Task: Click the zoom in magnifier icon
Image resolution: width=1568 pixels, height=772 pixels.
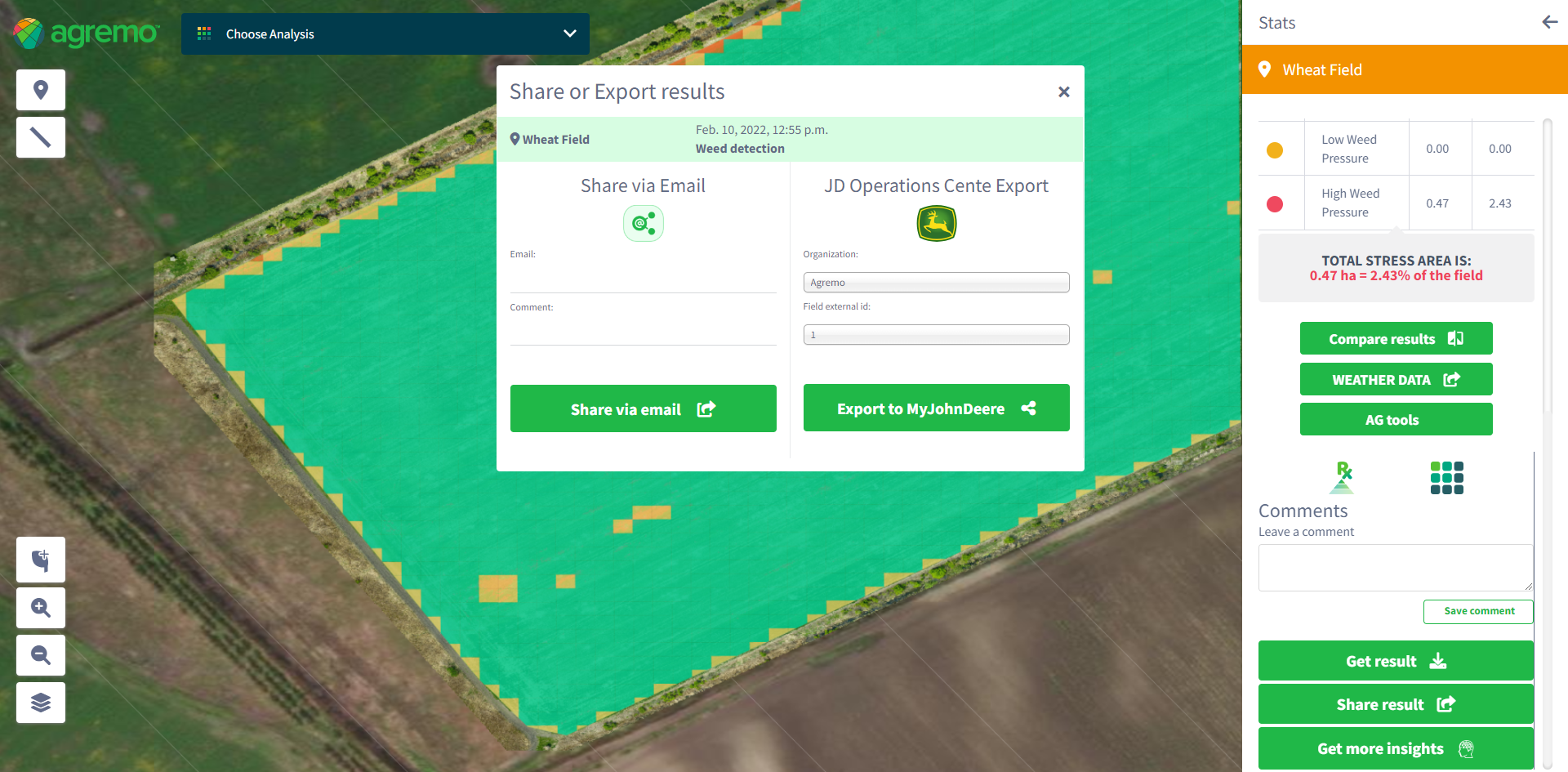Action: pos(41,608)
